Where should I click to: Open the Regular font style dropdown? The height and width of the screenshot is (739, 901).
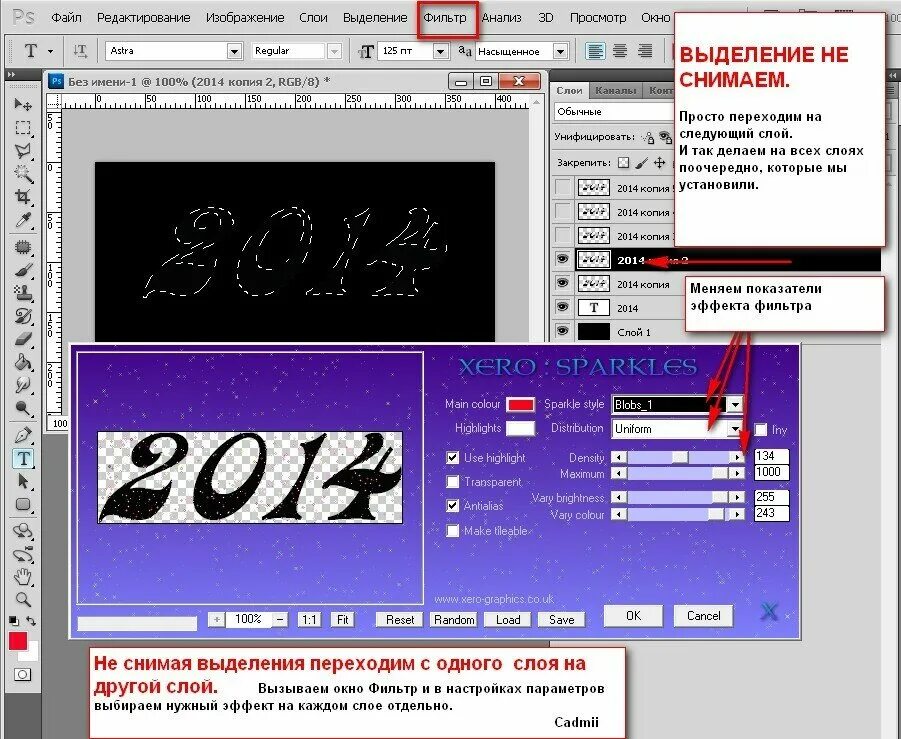334,51
